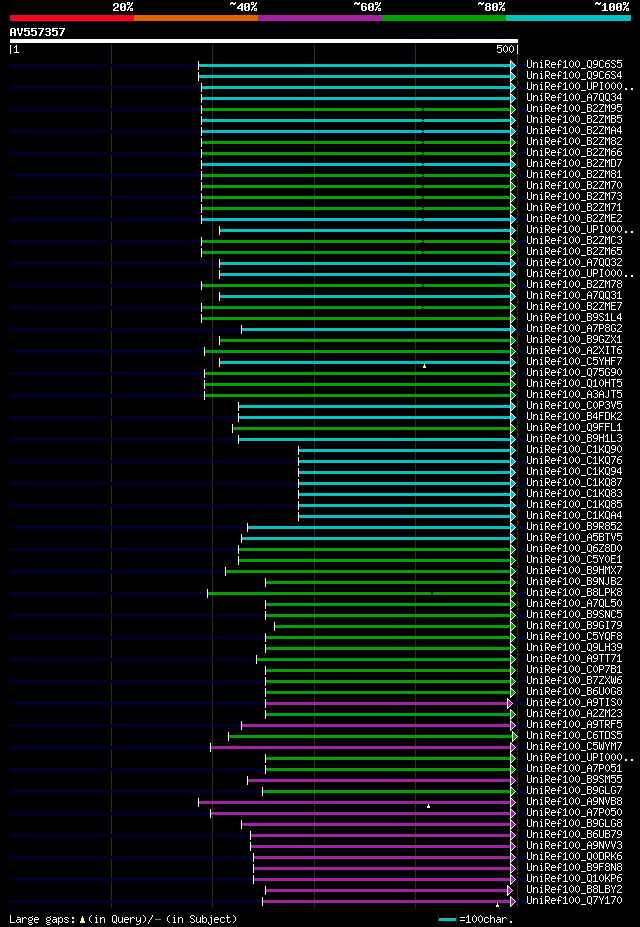Select the UniRef100_C1KQ76 label
Viewport: 640px width, 927px height.
(574, 461)
